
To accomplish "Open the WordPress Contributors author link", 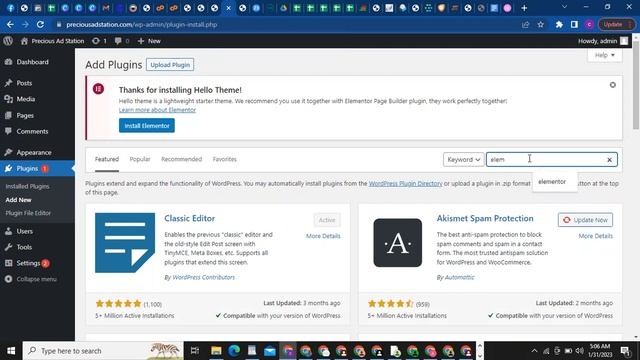I will [x=203, y=277].
